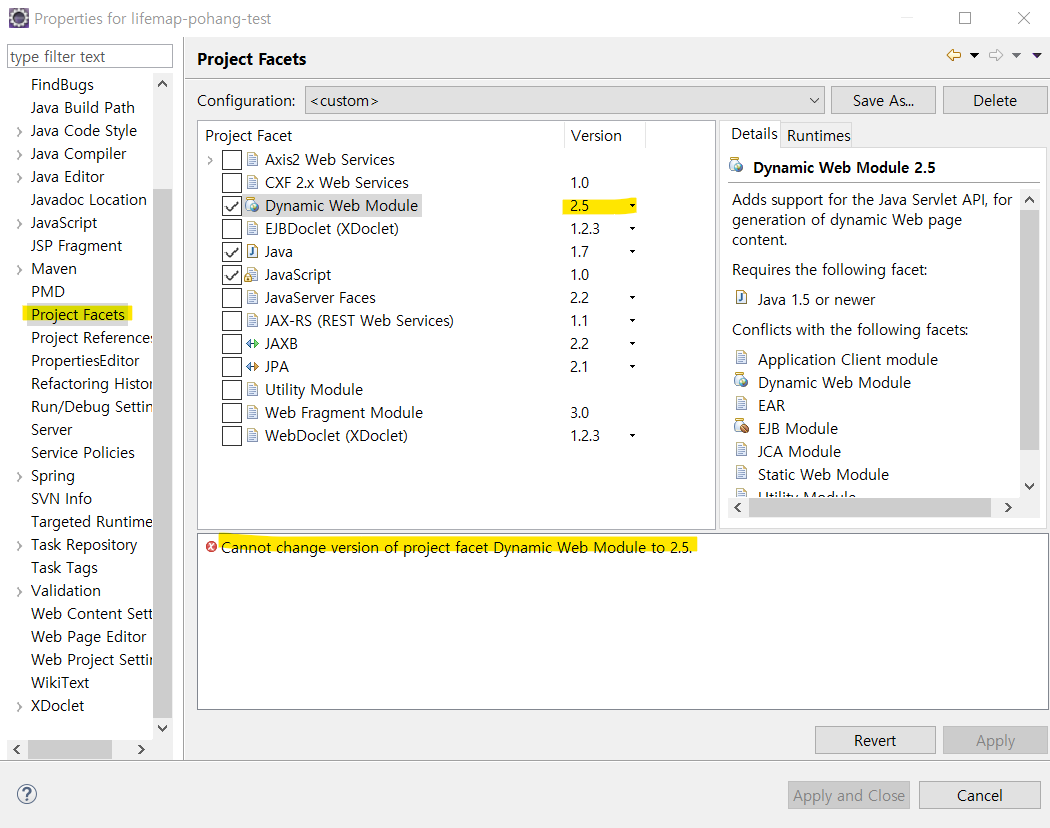The height and width of the screenshot is (828, 1050).
Task: Maximize the Properties dialog window
Action: (965, 18)
